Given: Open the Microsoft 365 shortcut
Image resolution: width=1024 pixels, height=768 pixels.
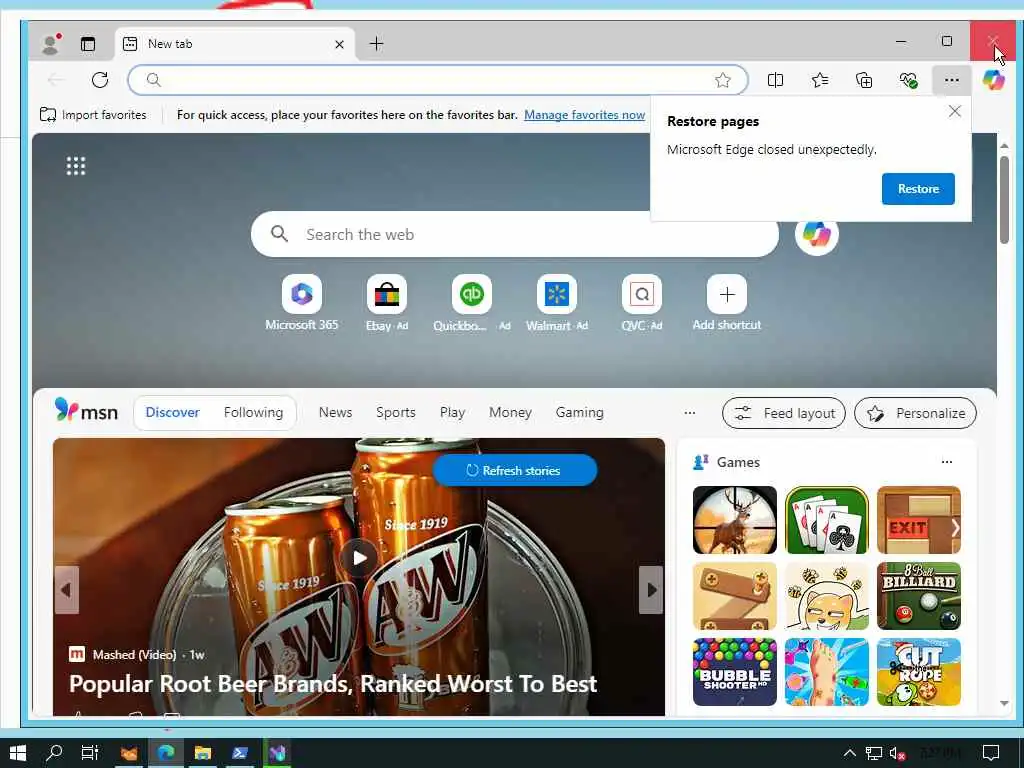Looking at the screenshot, I should (x=302, y=303).
